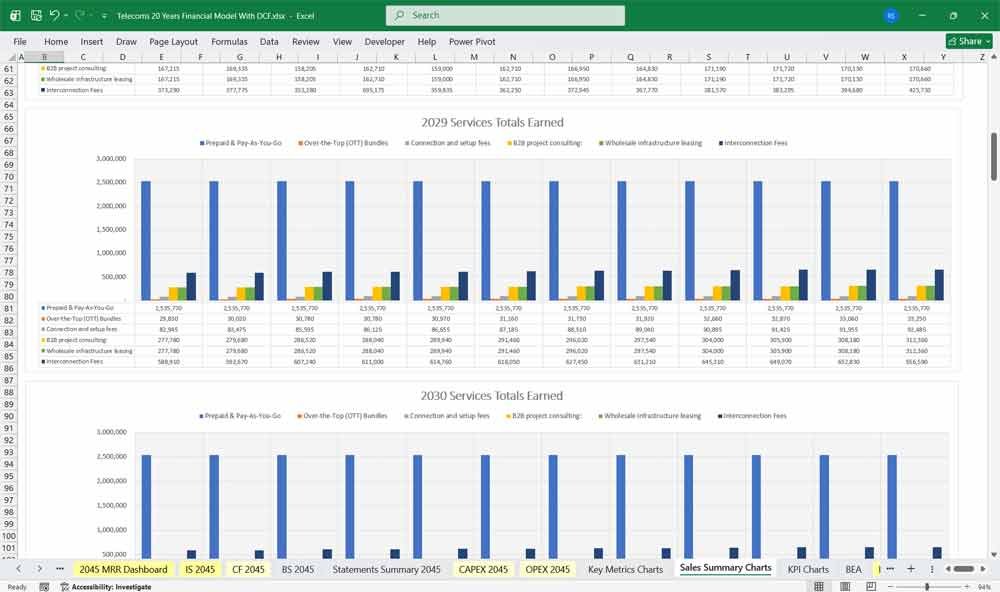Select row 61 header
Image resolution: width=1000 pixels, height=592 pixels.
(x=9, y=68)
